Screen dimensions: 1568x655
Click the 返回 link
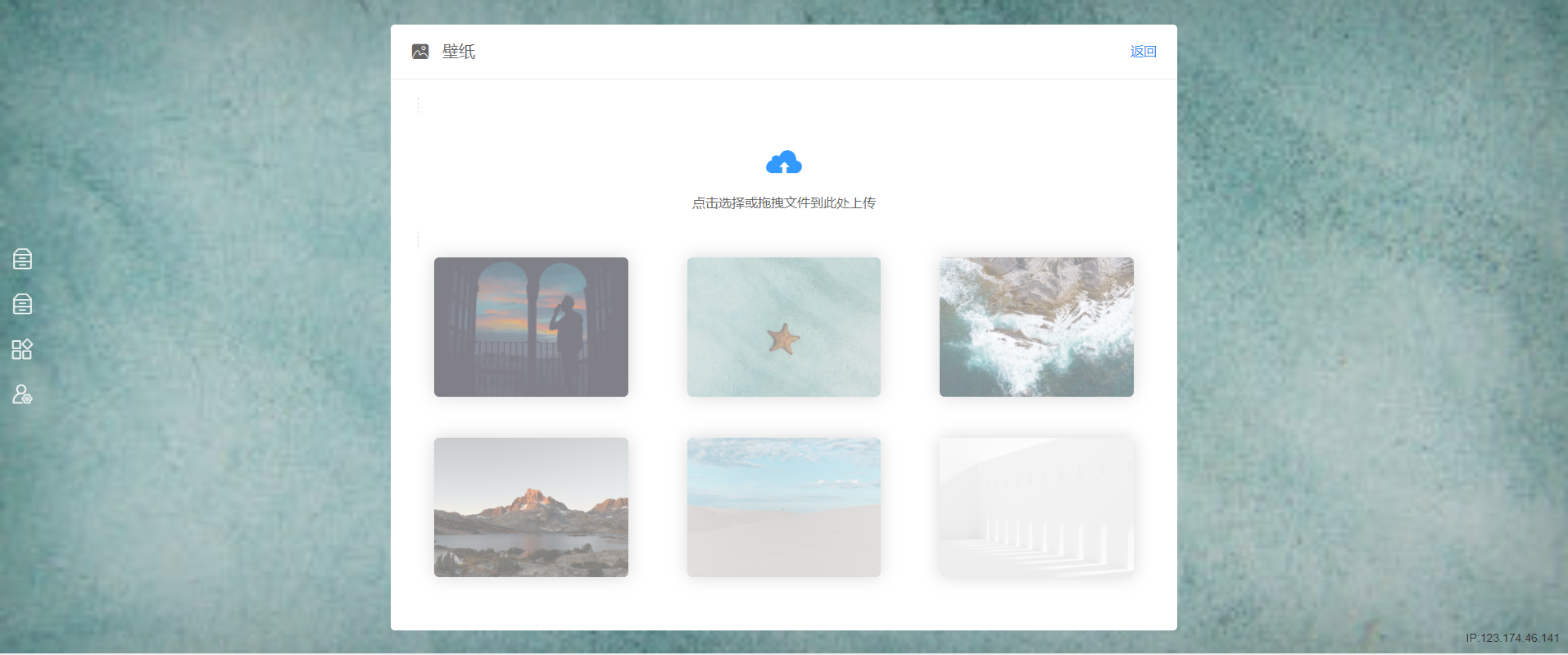1143,52
